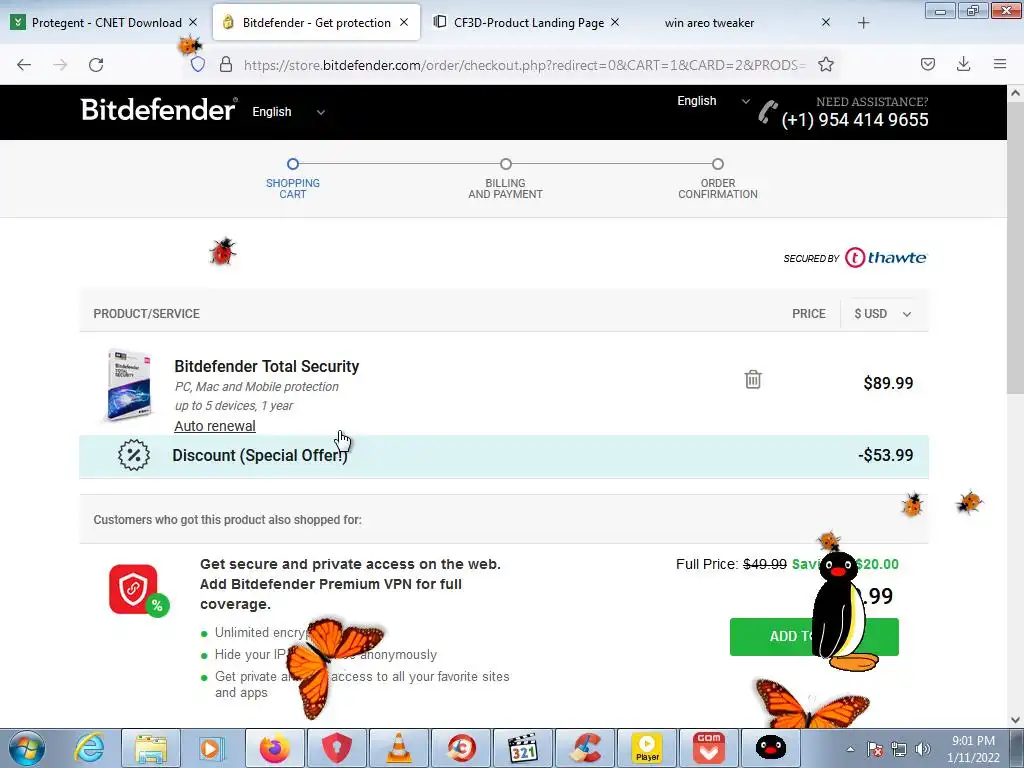Click the Billing and Payment step
1024x768 pixels.
coord(505,179)
